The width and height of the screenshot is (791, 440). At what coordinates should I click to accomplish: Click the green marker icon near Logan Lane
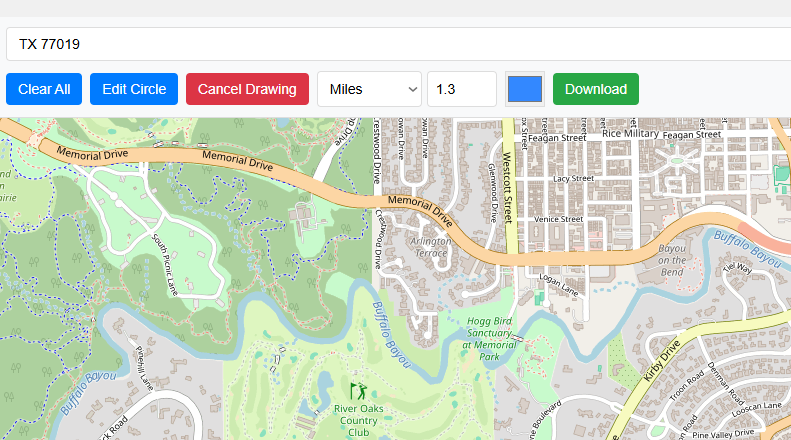coord(540,298)
